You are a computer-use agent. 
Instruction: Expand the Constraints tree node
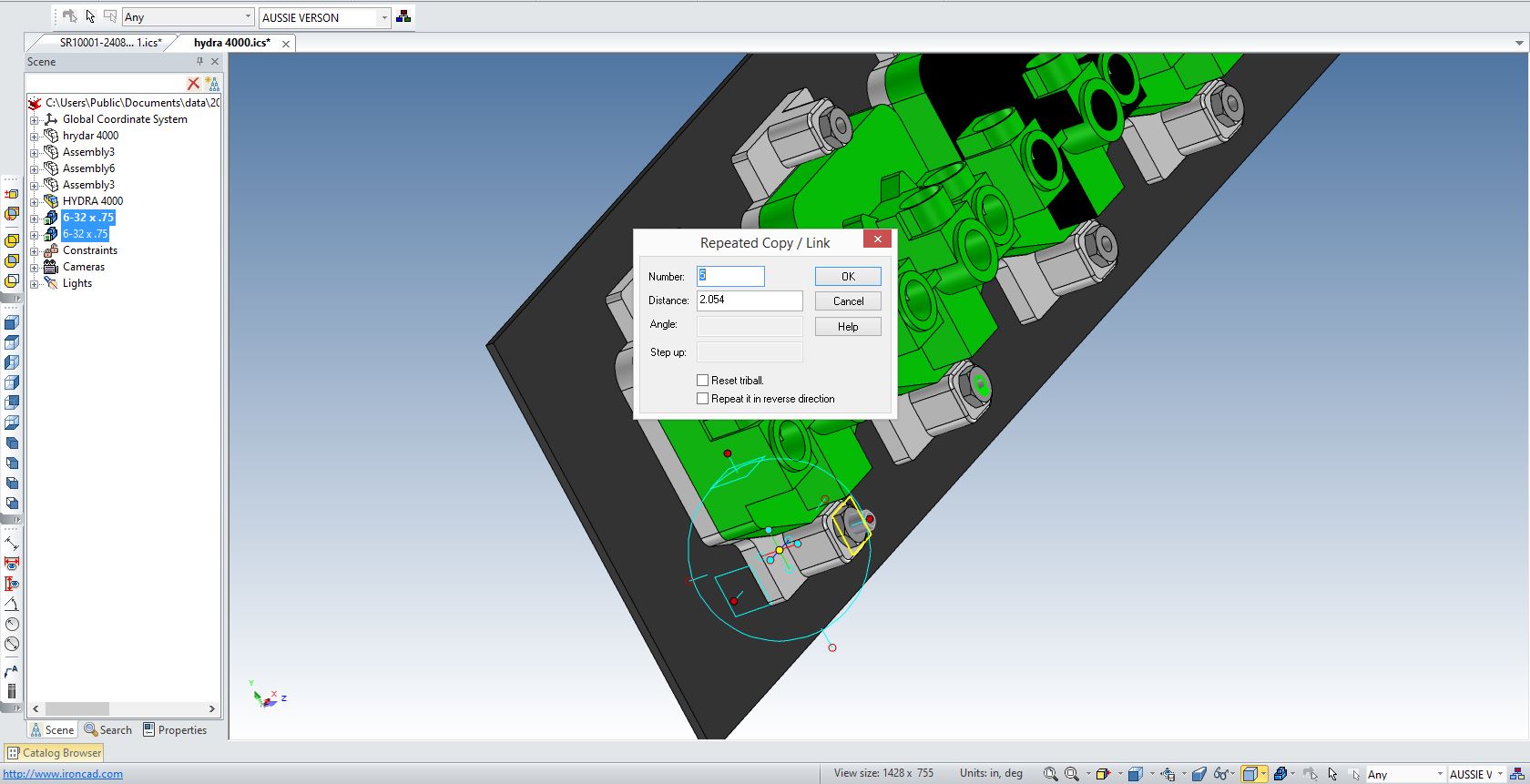click(x=35, y=250)
